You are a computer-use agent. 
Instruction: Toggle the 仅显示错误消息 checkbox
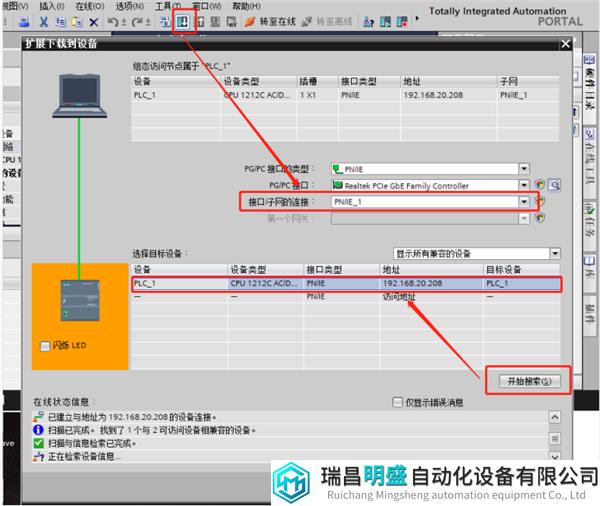397,402
